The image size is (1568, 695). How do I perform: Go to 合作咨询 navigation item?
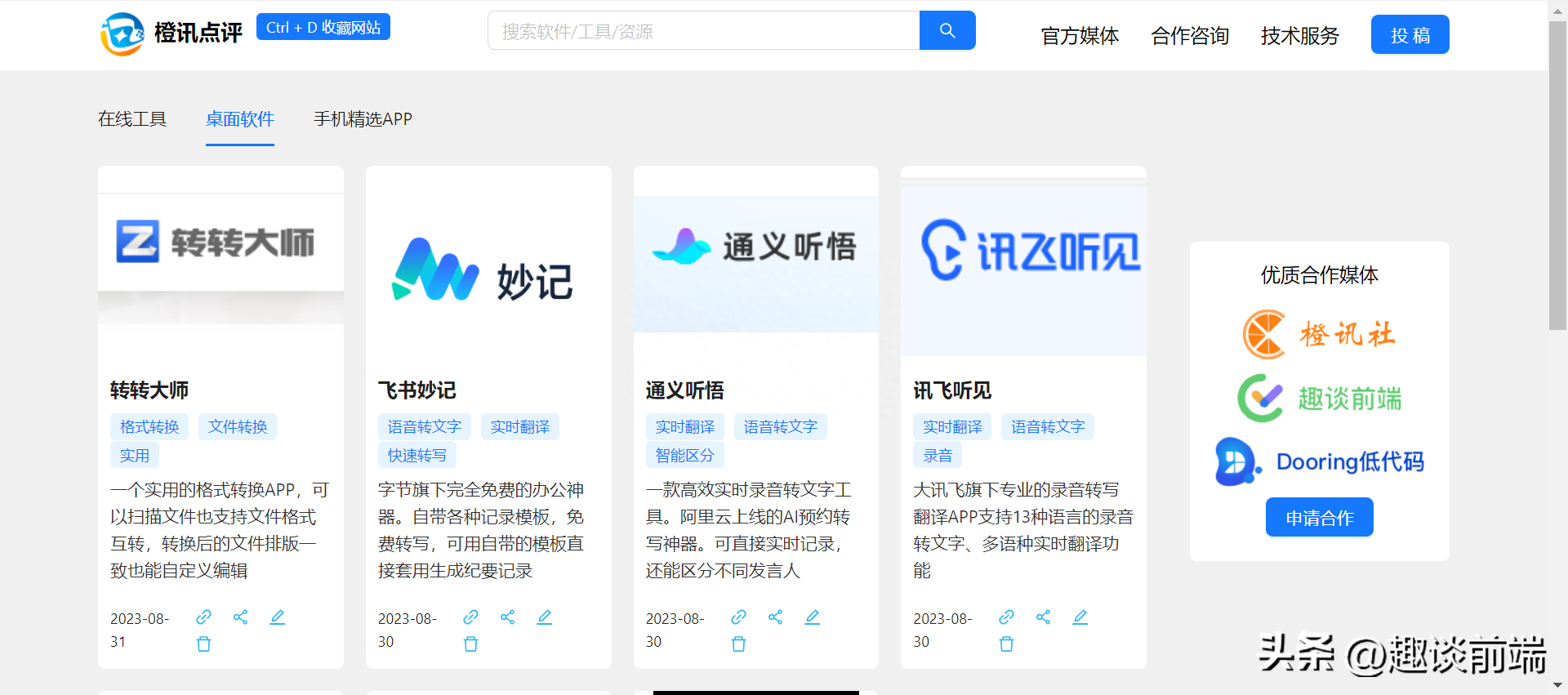pyautogui.click(x=1190, y=36)
